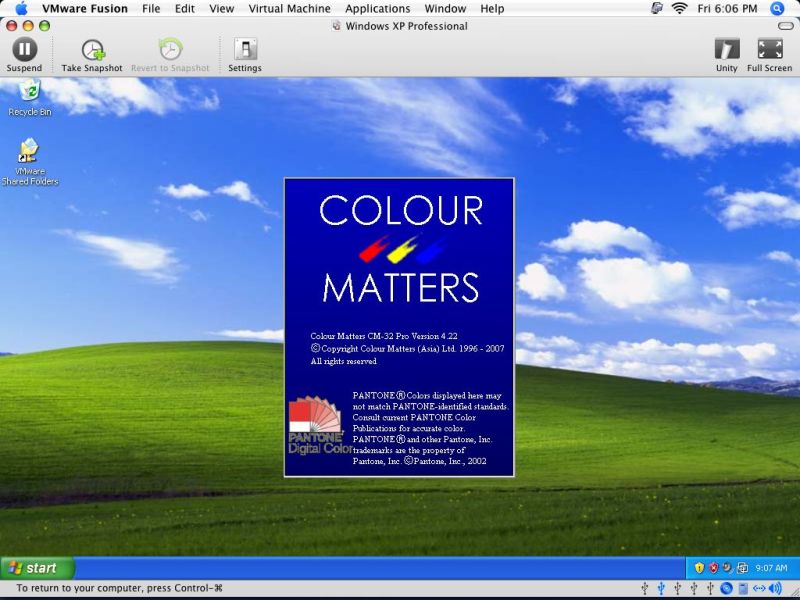The image size is (800, 600).
Task: Click the 'All rights reserved' text
Action: [x=343, y=361]
